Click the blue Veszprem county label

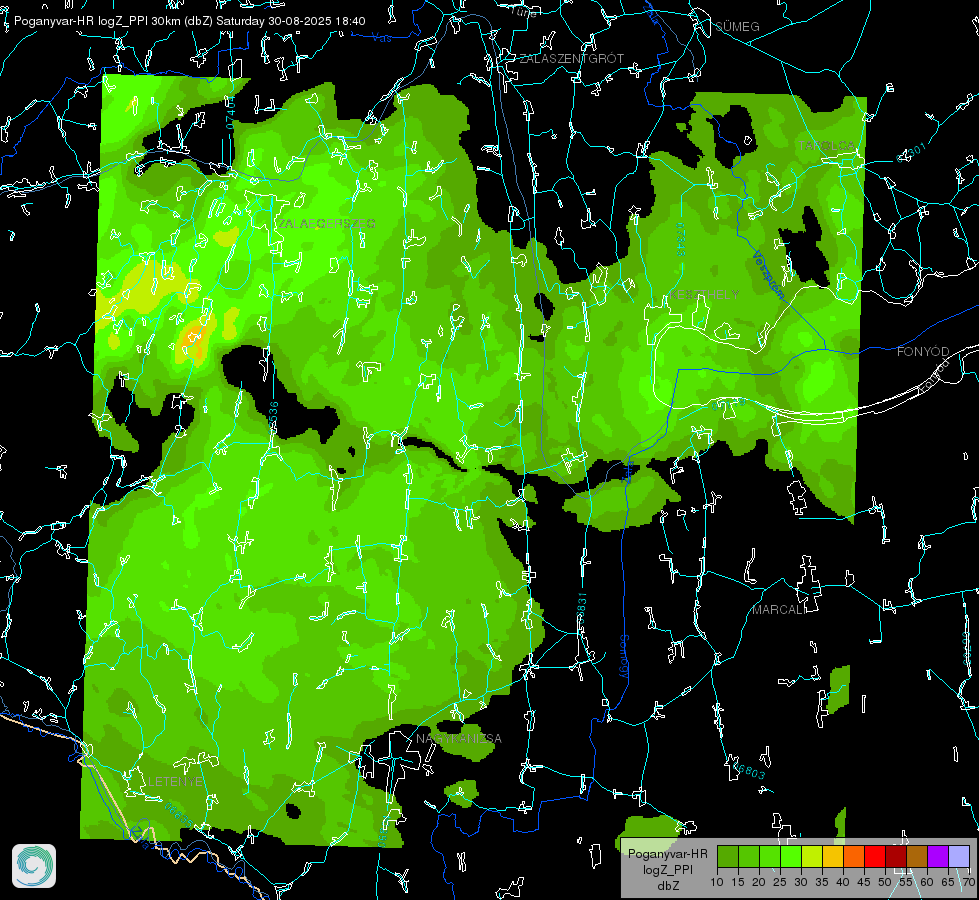[x=767, y=275]
